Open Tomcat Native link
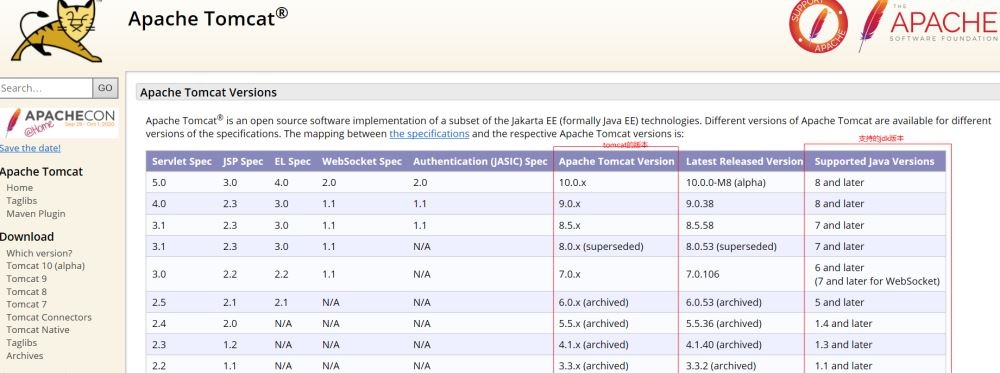 [x=38, y=330]
